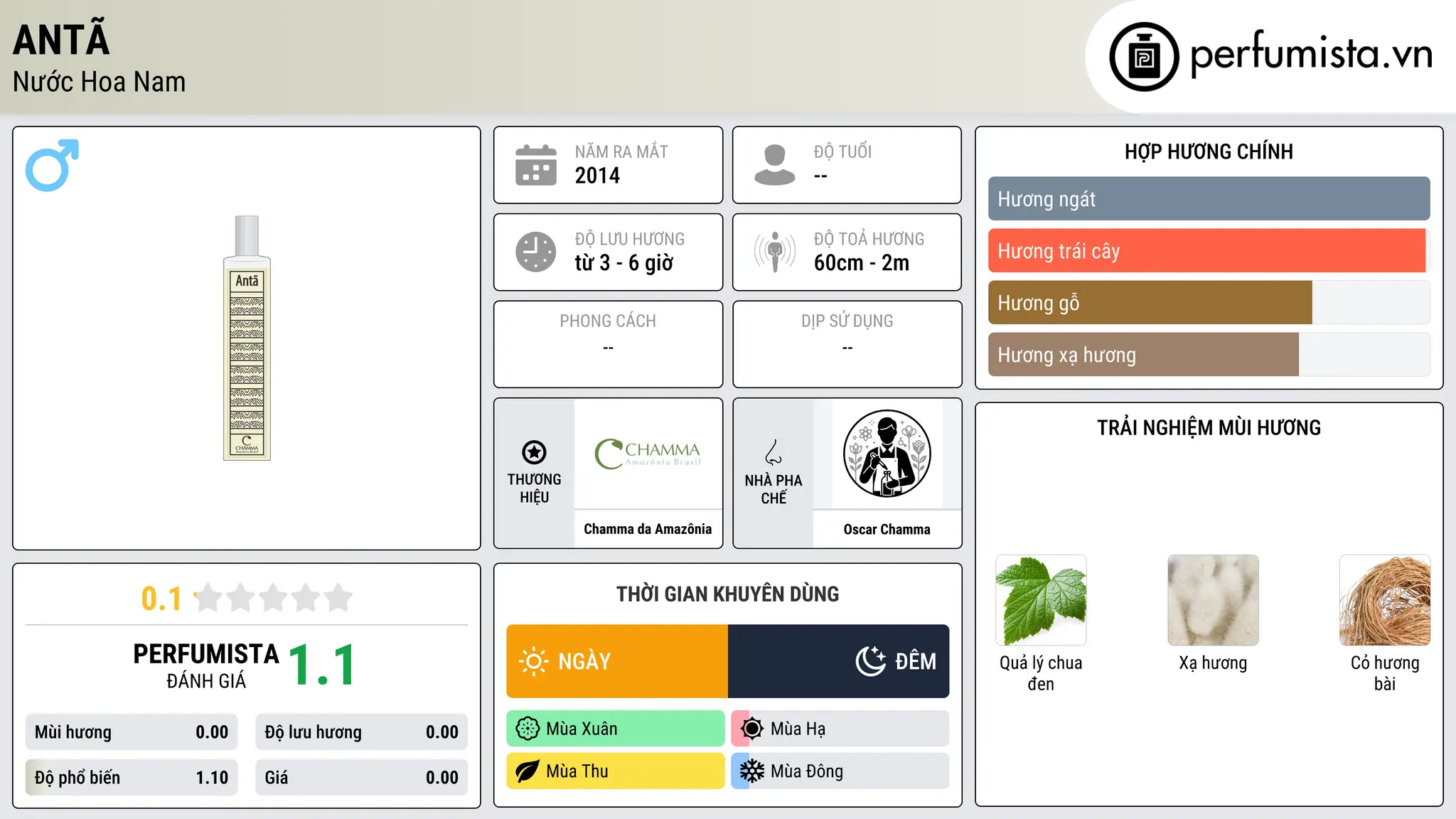1456x819 pixels.
Task: Click the orange 0.1 user rating number
Action: 161,599
